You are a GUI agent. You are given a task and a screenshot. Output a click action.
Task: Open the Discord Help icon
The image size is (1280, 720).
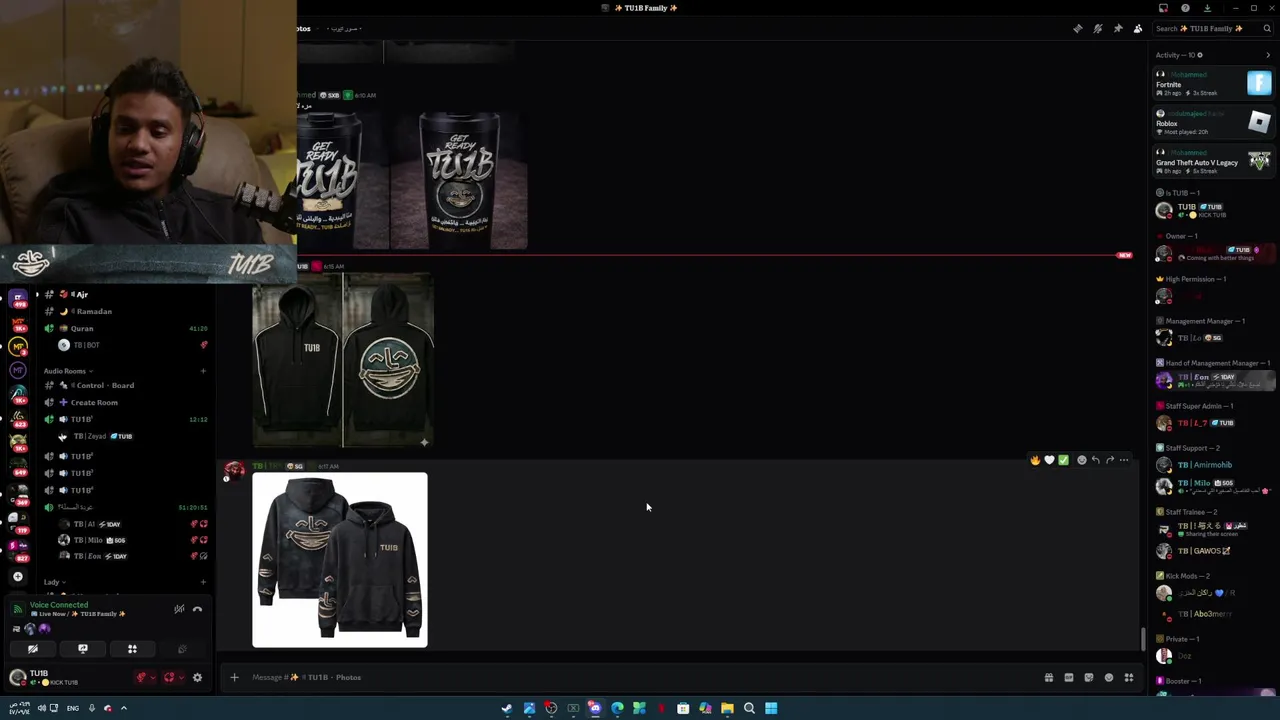pyautogui.click(x=1185, y=8)
